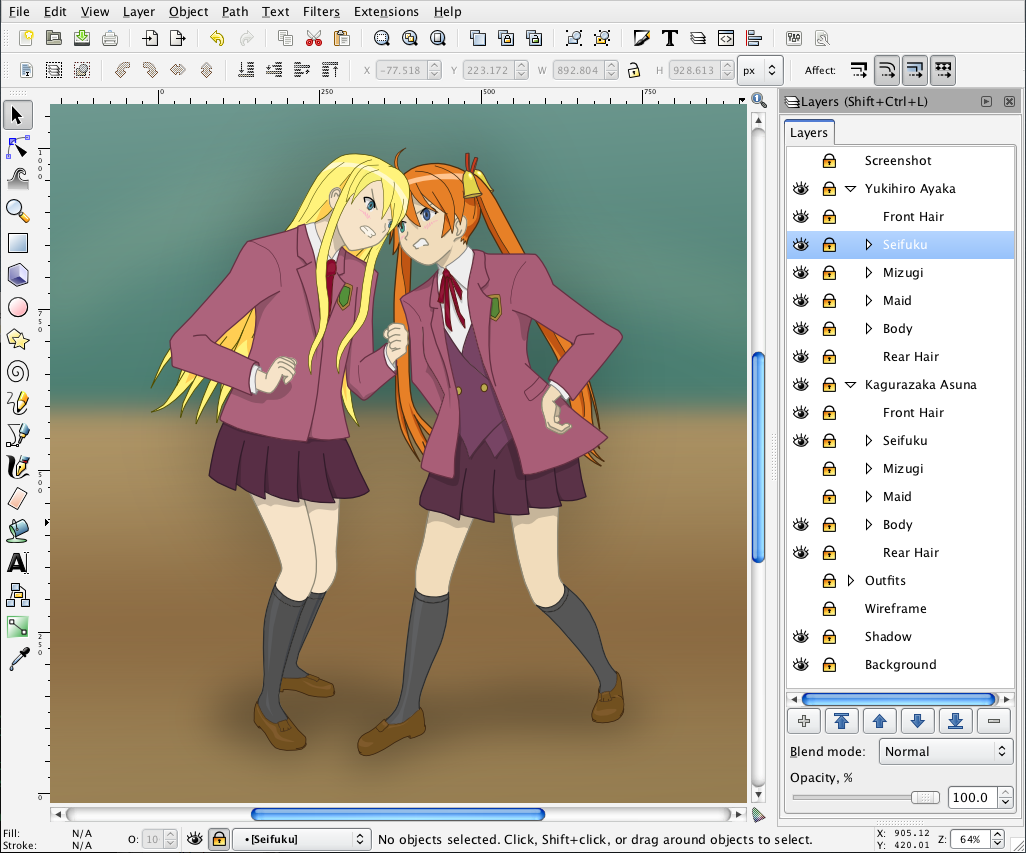Screen dimensions: 1026x853
Task: Select the Gradient tool
Action: tap(17, 627)
